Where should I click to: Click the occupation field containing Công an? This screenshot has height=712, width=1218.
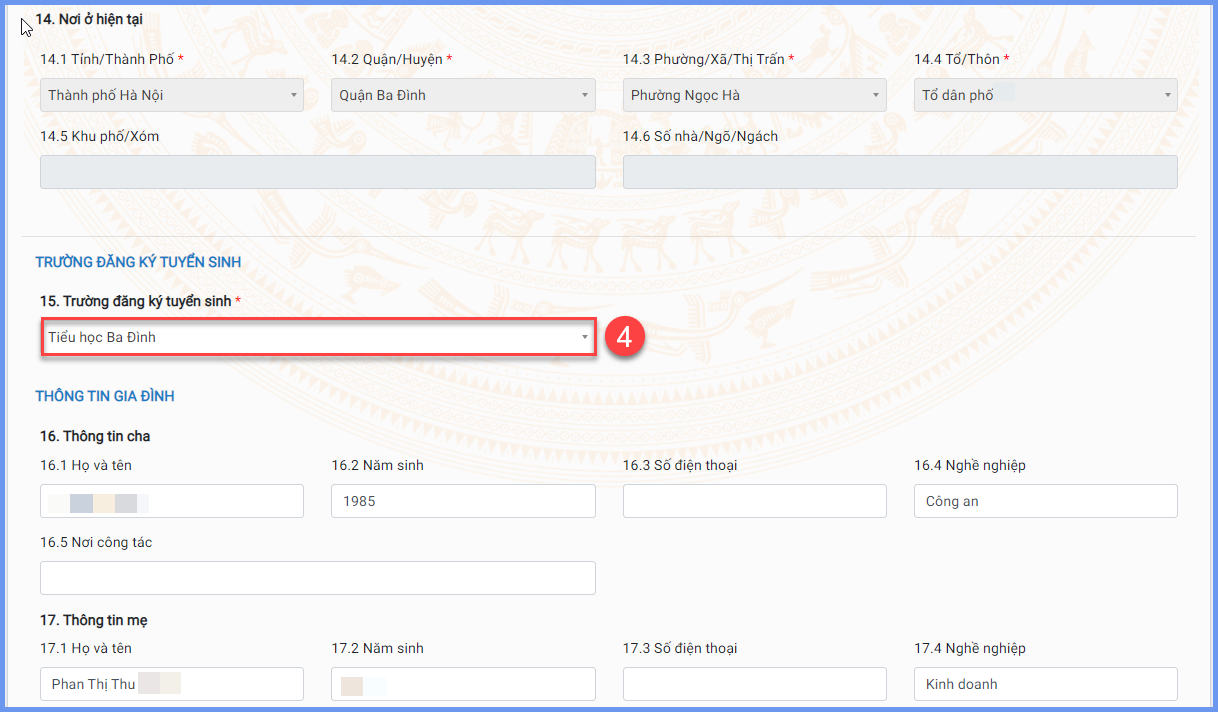pos(1045,501)
